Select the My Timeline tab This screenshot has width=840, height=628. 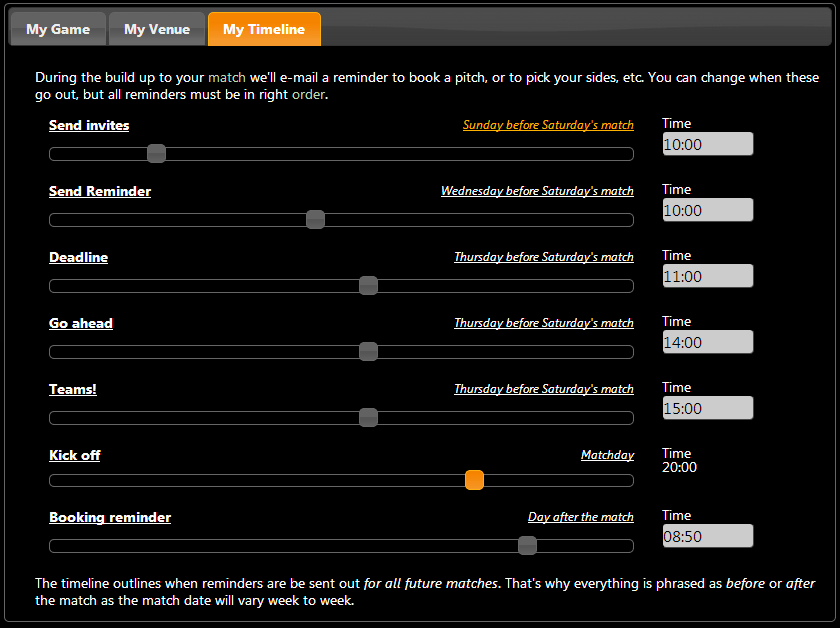[264, 29]
